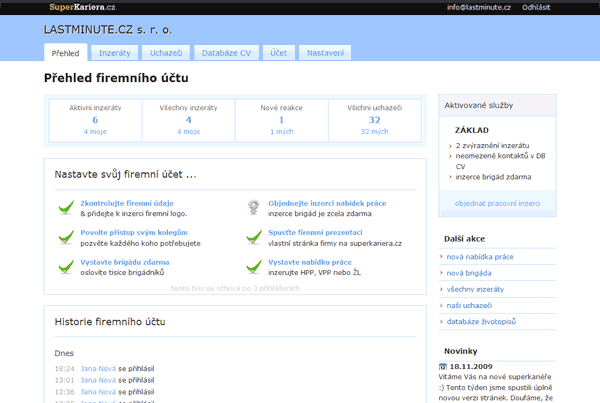
Task: Open the Vystavte nabídku práce link
Action: pyautogui.click(x=310, y=262)
